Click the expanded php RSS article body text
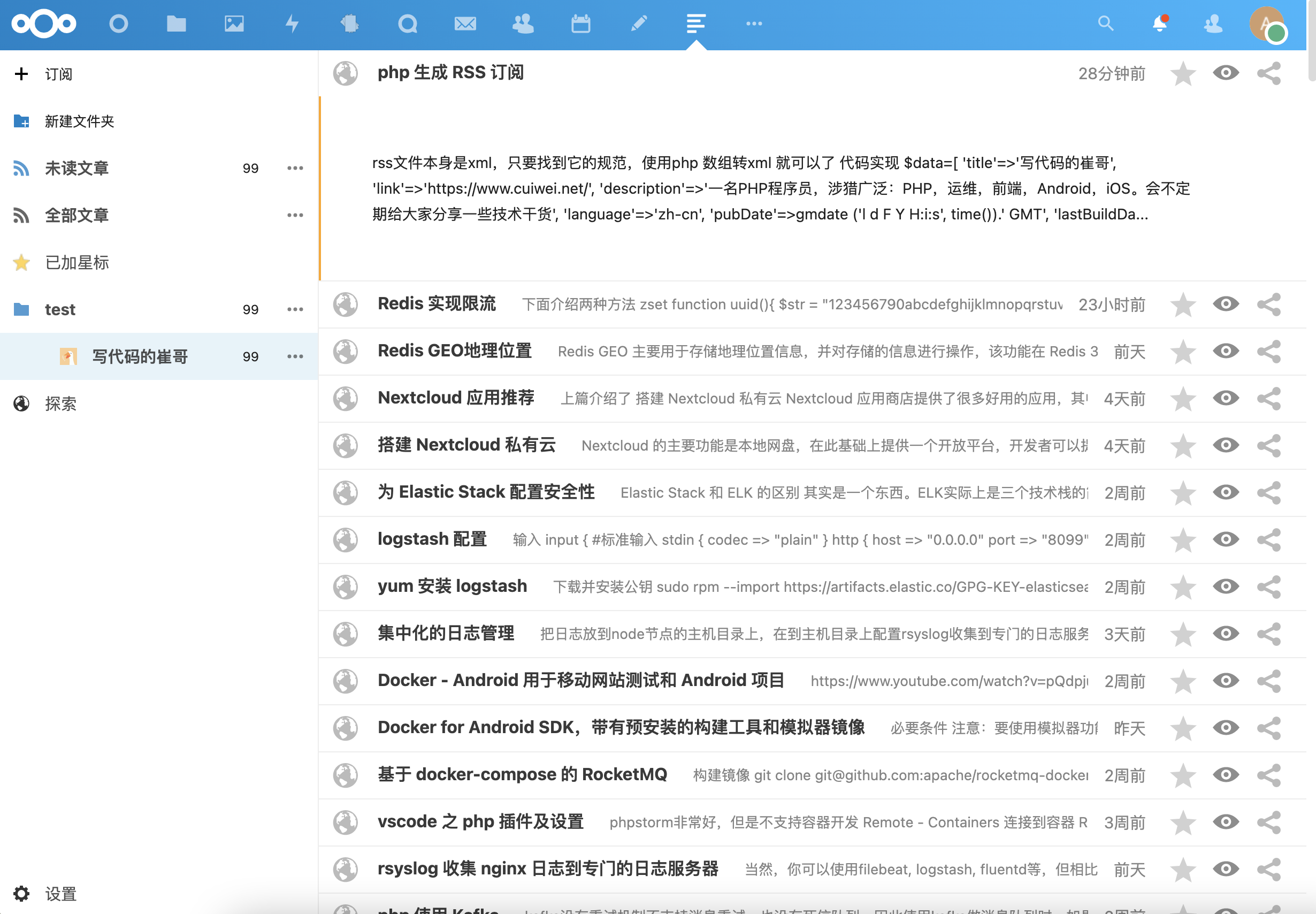The width and height of the screenshot is (1316, 914). click(781, 188)
